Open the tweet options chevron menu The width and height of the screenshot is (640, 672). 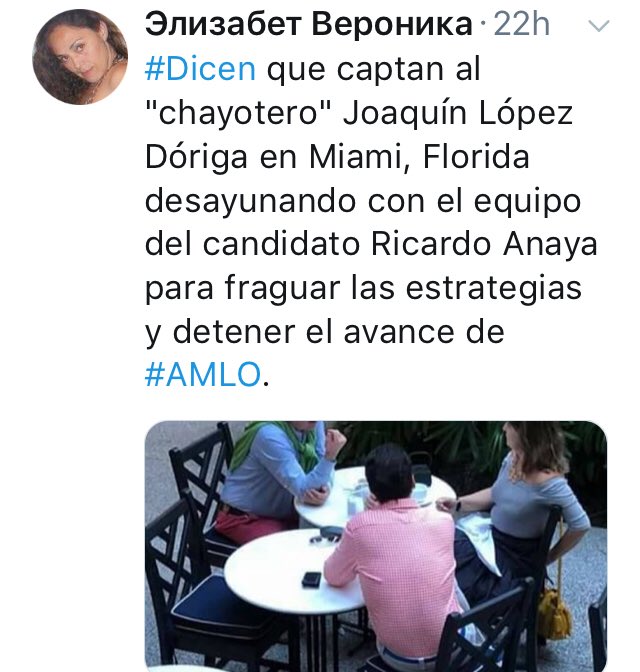point(599,26)
